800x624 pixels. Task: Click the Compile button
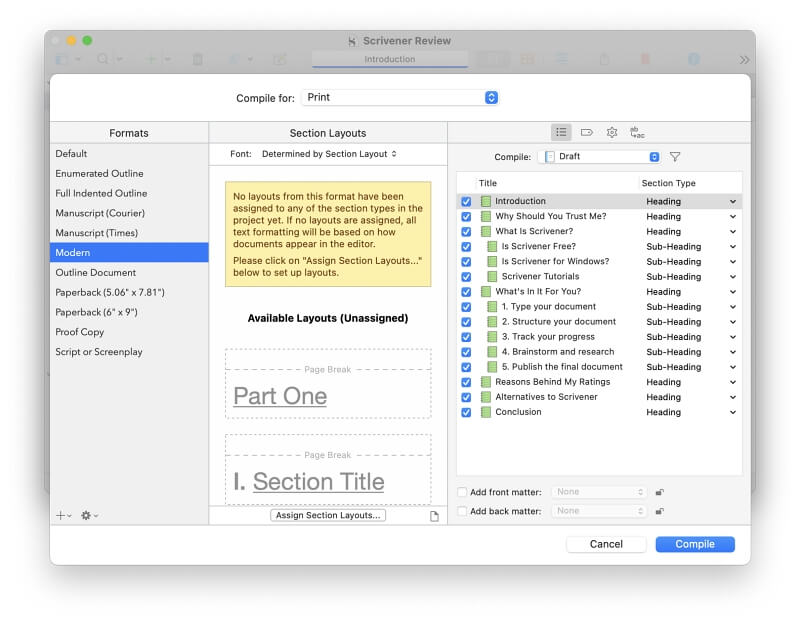(695, 544)
